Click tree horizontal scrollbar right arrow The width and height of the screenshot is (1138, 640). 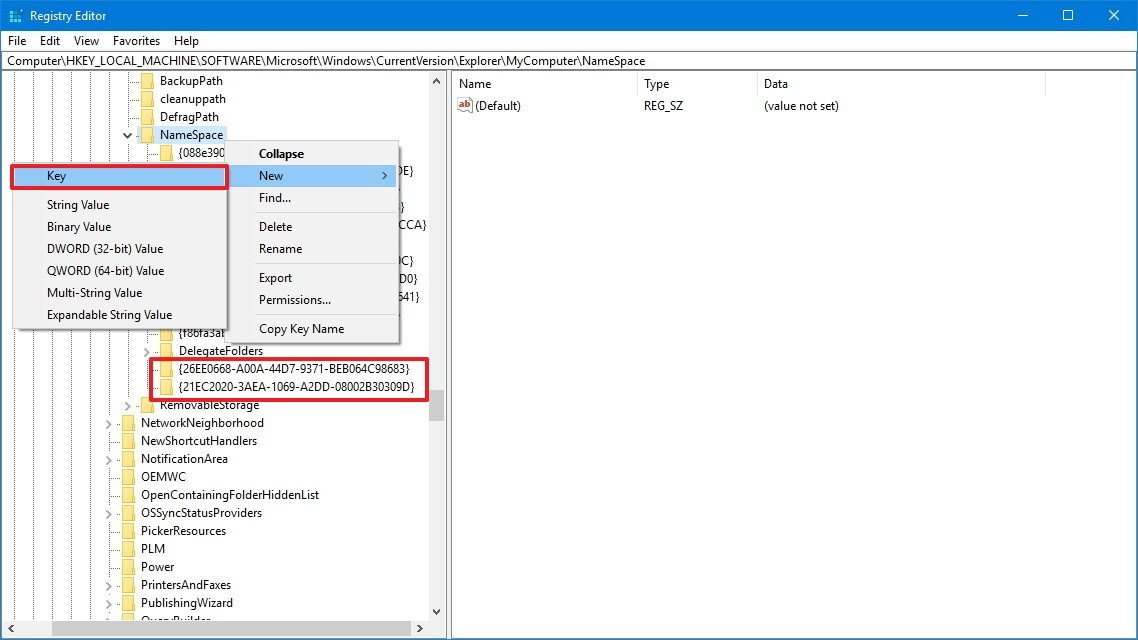pos(419,628)
